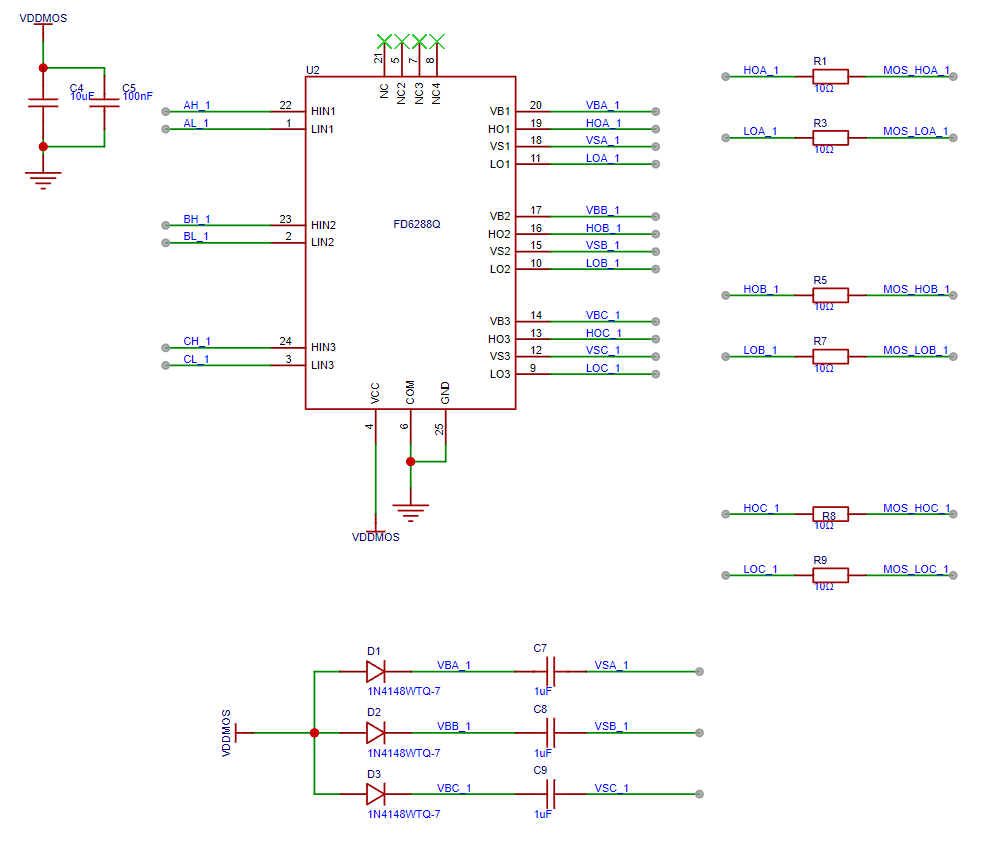Select the 100nF capacitor C5 symbol

pyautogui.click(x=104, y=103)
